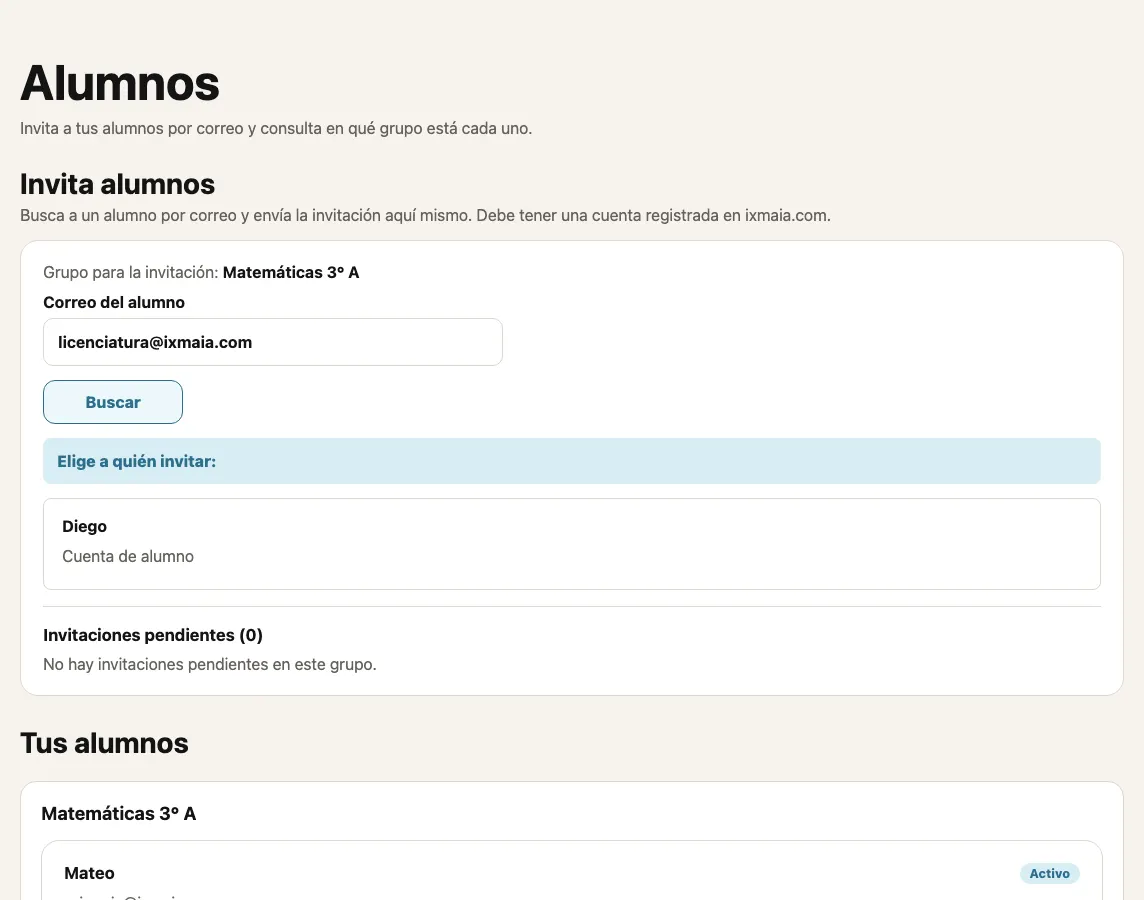
Task: Click the Invitaciones pendientes (0) label
Action: [152, 635]
